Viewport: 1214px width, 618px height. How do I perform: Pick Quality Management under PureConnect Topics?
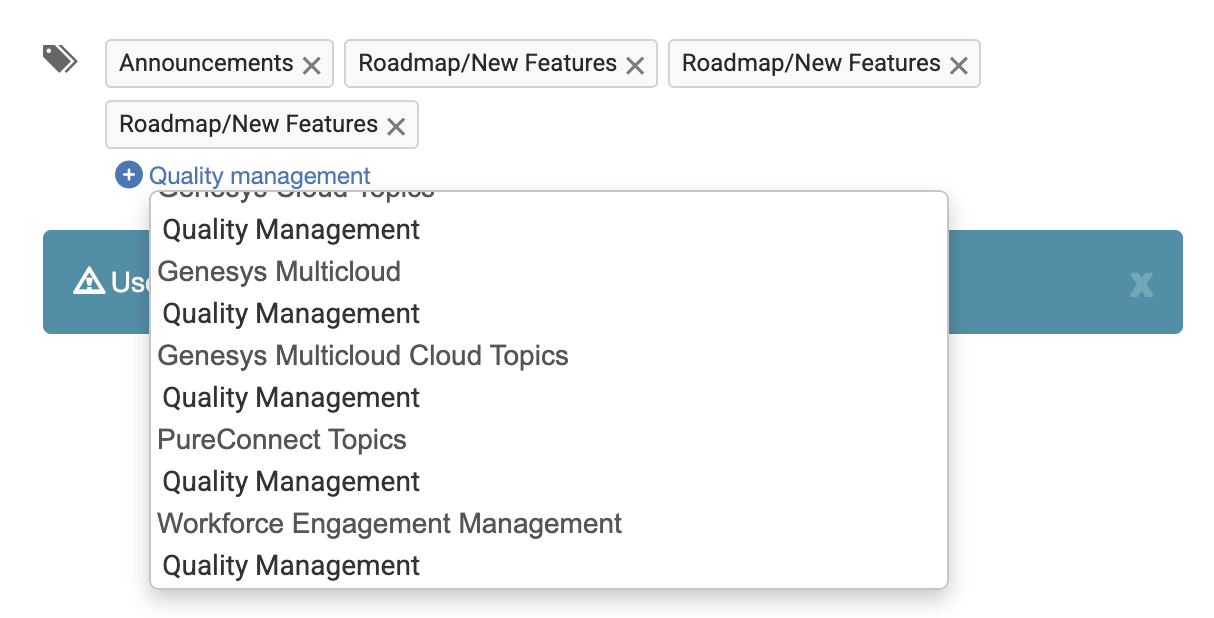click(291, 482)
